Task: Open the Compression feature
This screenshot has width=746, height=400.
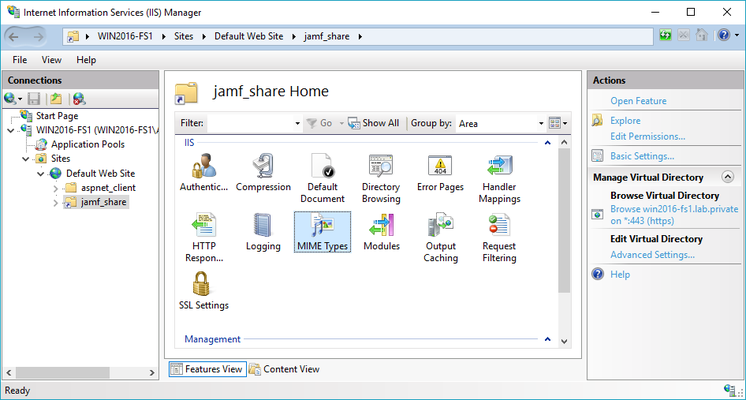Action: click(x=263, y=172)
